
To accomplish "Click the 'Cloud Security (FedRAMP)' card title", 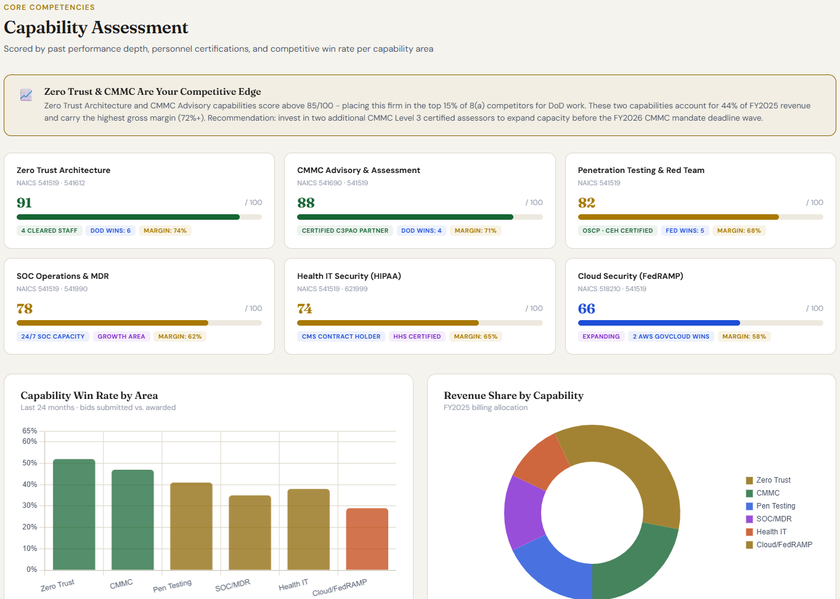I will 631,276.
